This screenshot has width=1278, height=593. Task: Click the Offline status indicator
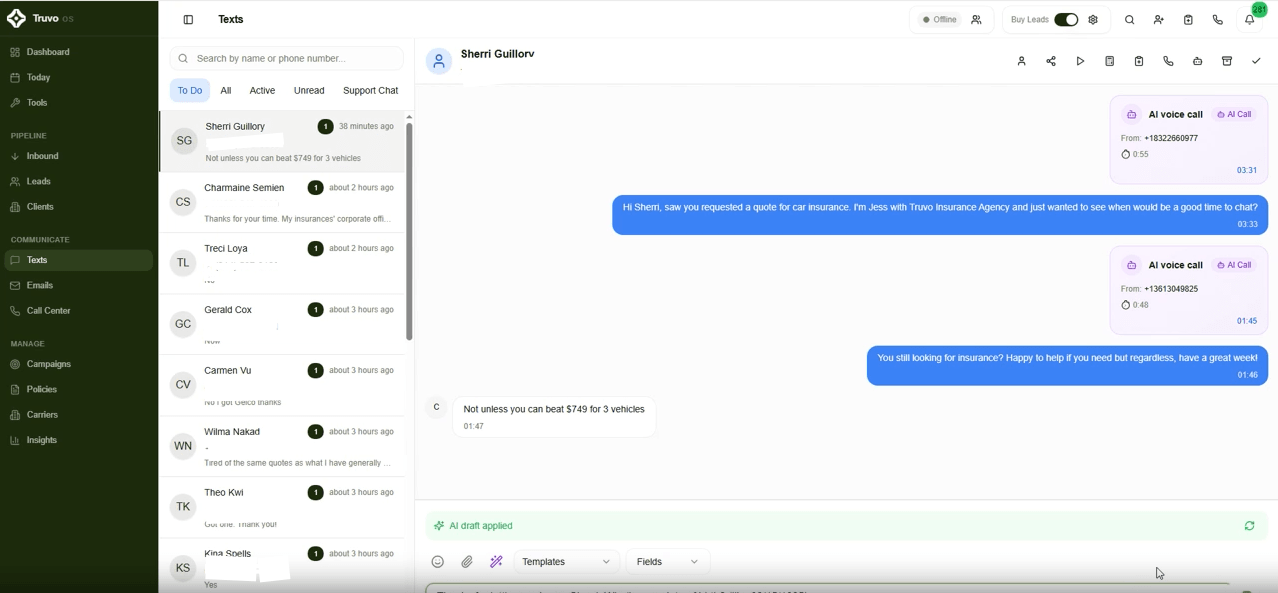click(940, 20)
